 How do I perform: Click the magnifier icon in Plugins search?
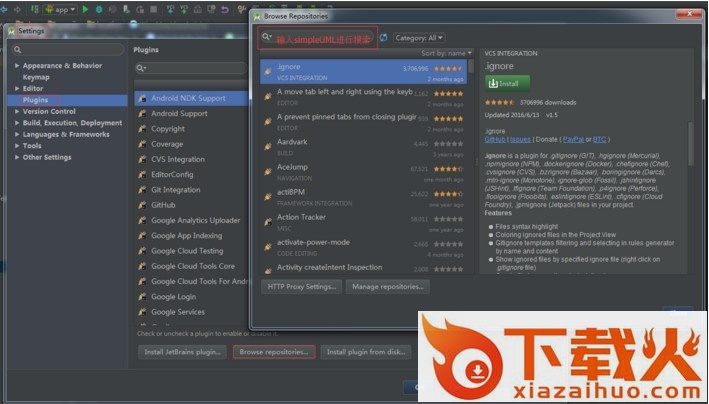141,68
